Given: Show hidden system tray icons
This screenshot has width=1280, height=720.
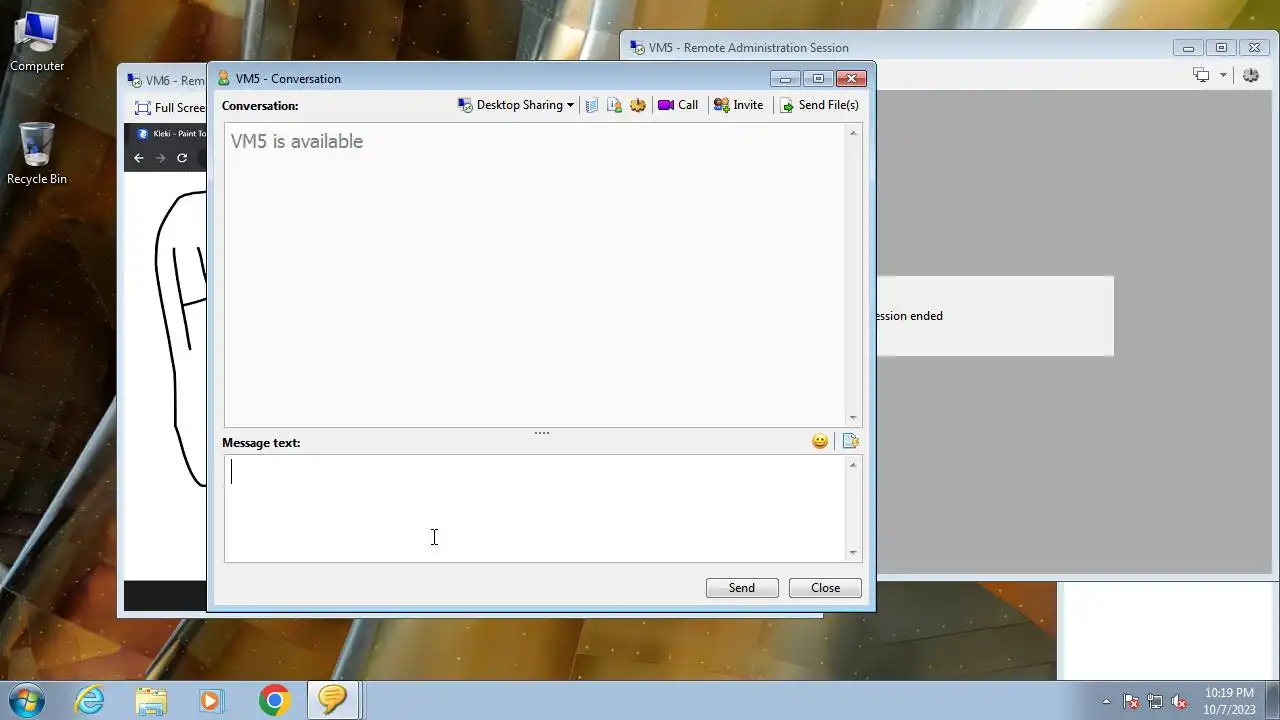Looking at the screenshot, I should (1106, 702).
